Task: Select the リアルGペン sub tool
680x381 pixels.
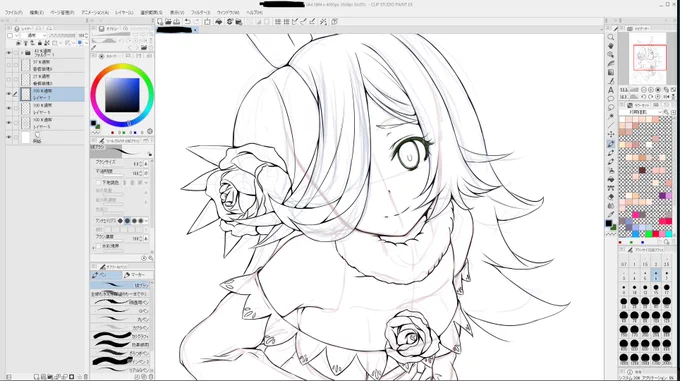Action: coord(121,370)
